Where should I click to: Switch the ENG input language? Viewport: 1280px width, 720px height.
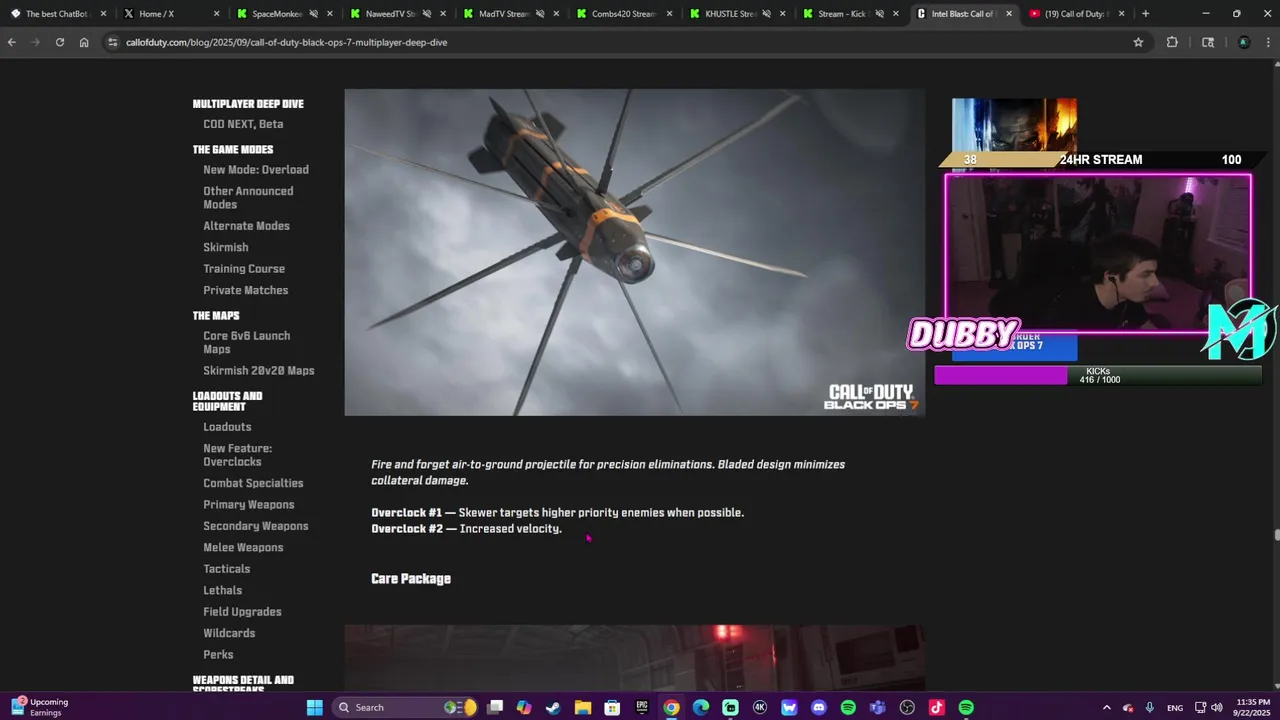(x=1175, y=707)
